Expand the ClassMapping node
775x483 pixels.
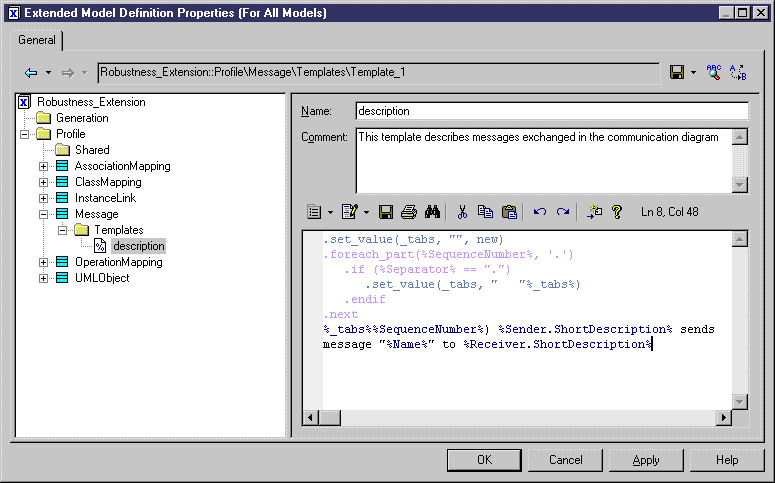43,182
